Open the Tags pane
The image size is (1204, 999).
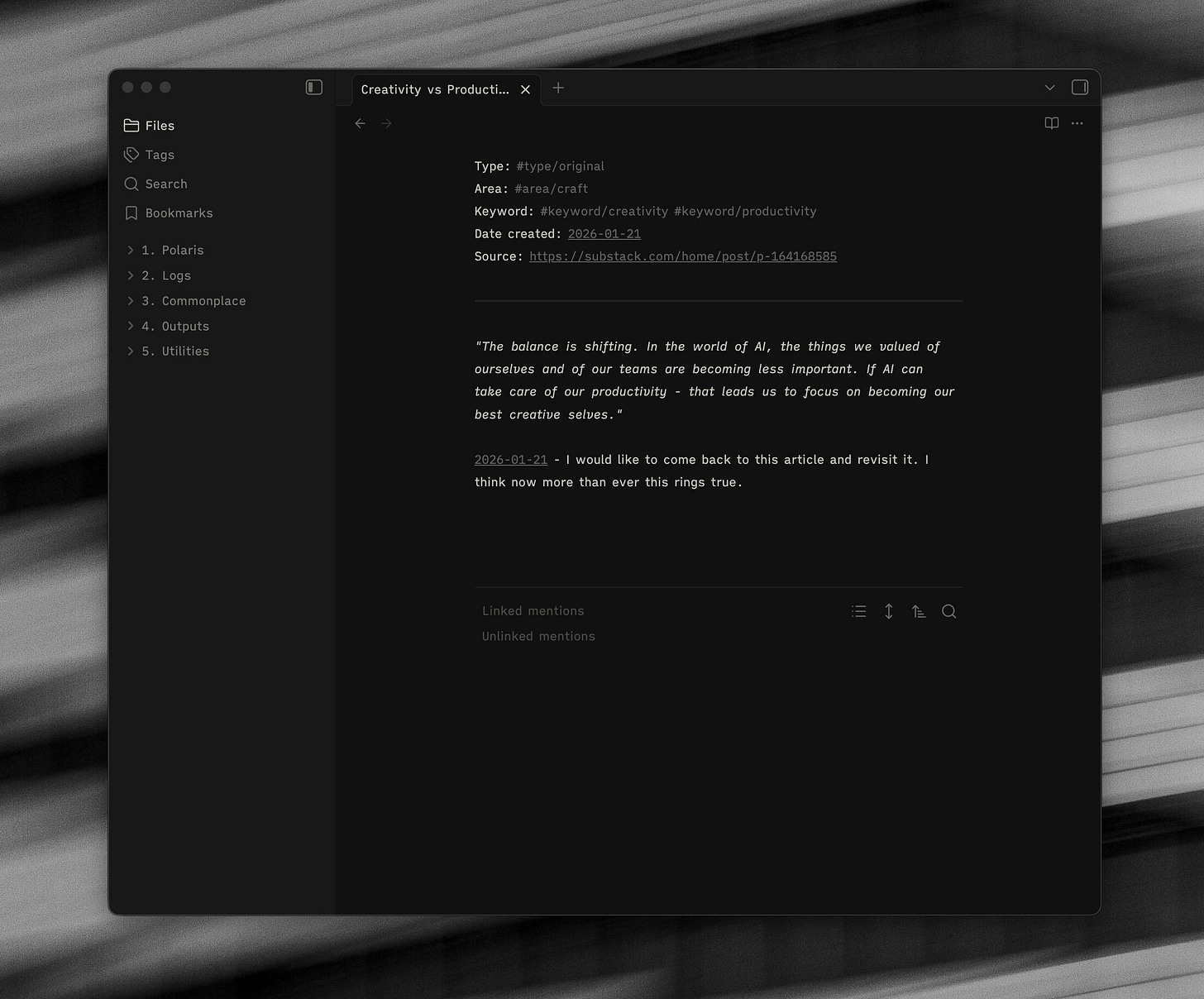tap(150, 155)
